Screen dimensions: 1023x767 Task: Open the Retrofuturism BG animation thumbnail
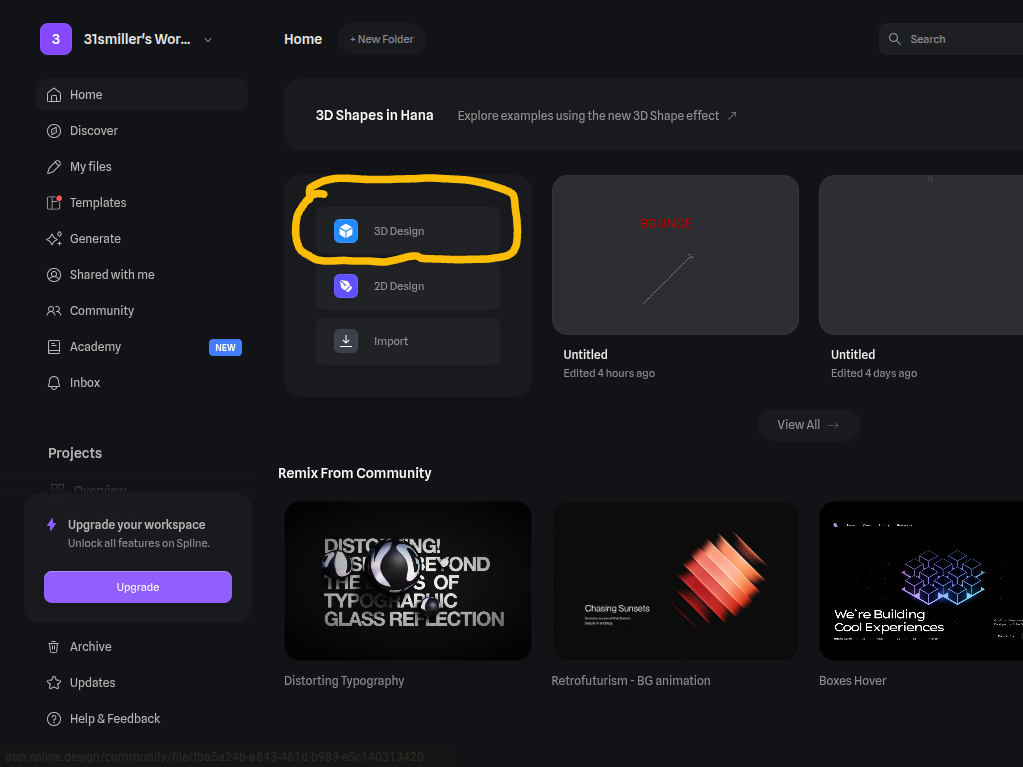(675, 580)
